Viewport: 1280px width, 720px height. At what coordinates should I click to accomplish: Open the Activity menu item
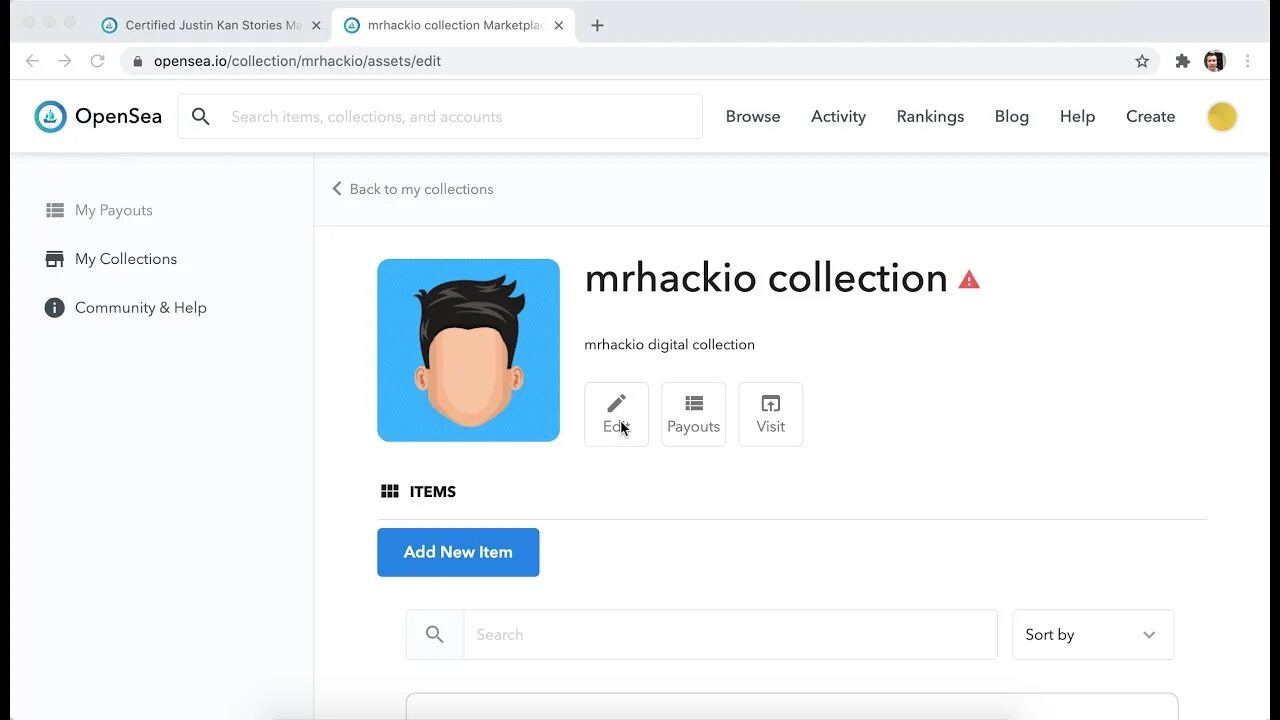click(838, 117)
